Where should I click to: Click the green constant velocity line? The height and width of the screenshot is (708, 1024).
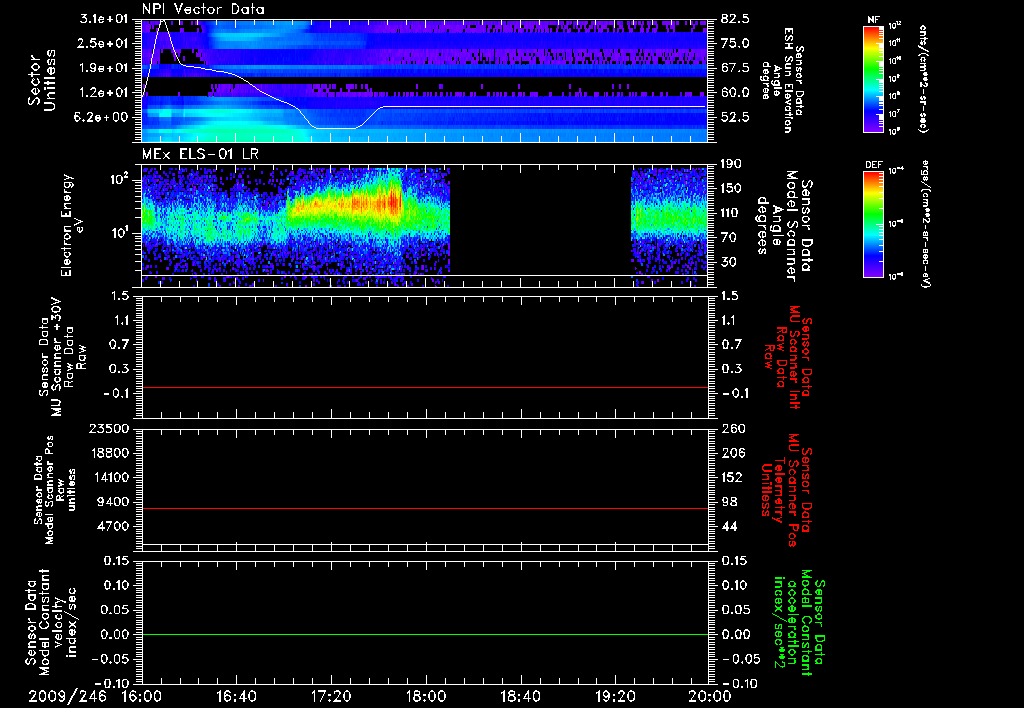coord(424,634)
